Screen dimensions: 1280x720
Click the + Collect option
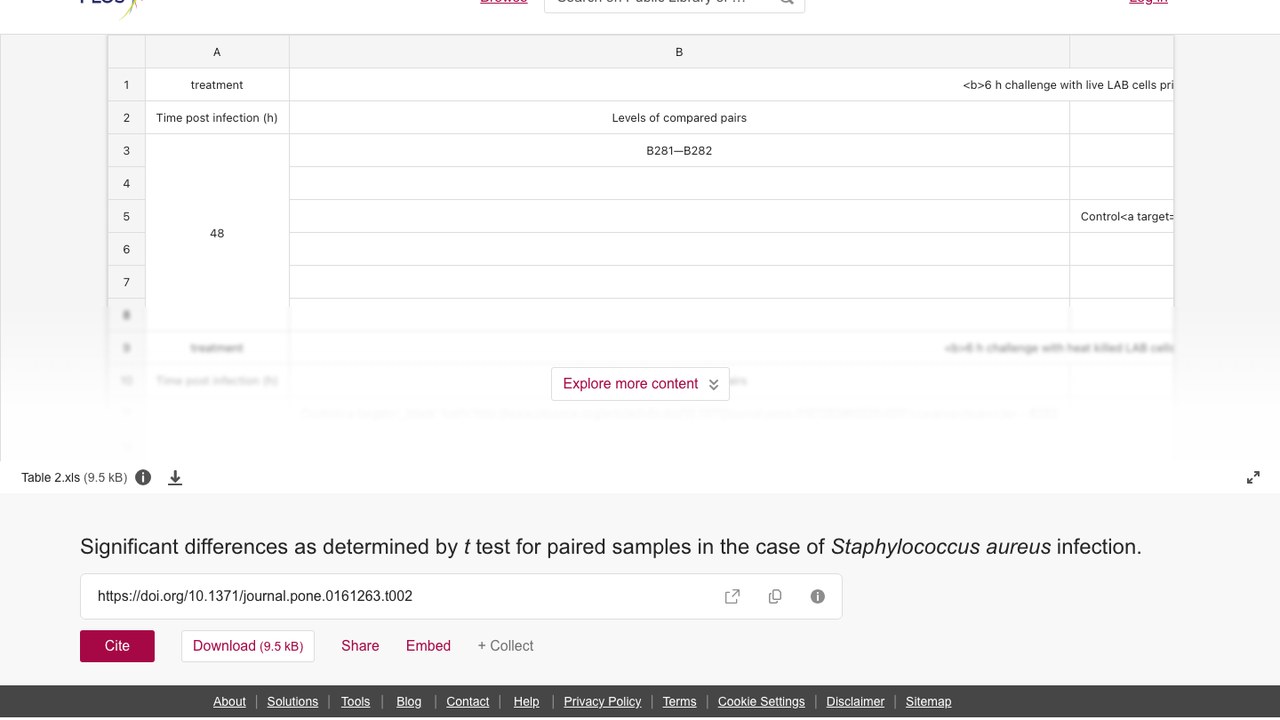click(505, 646)
